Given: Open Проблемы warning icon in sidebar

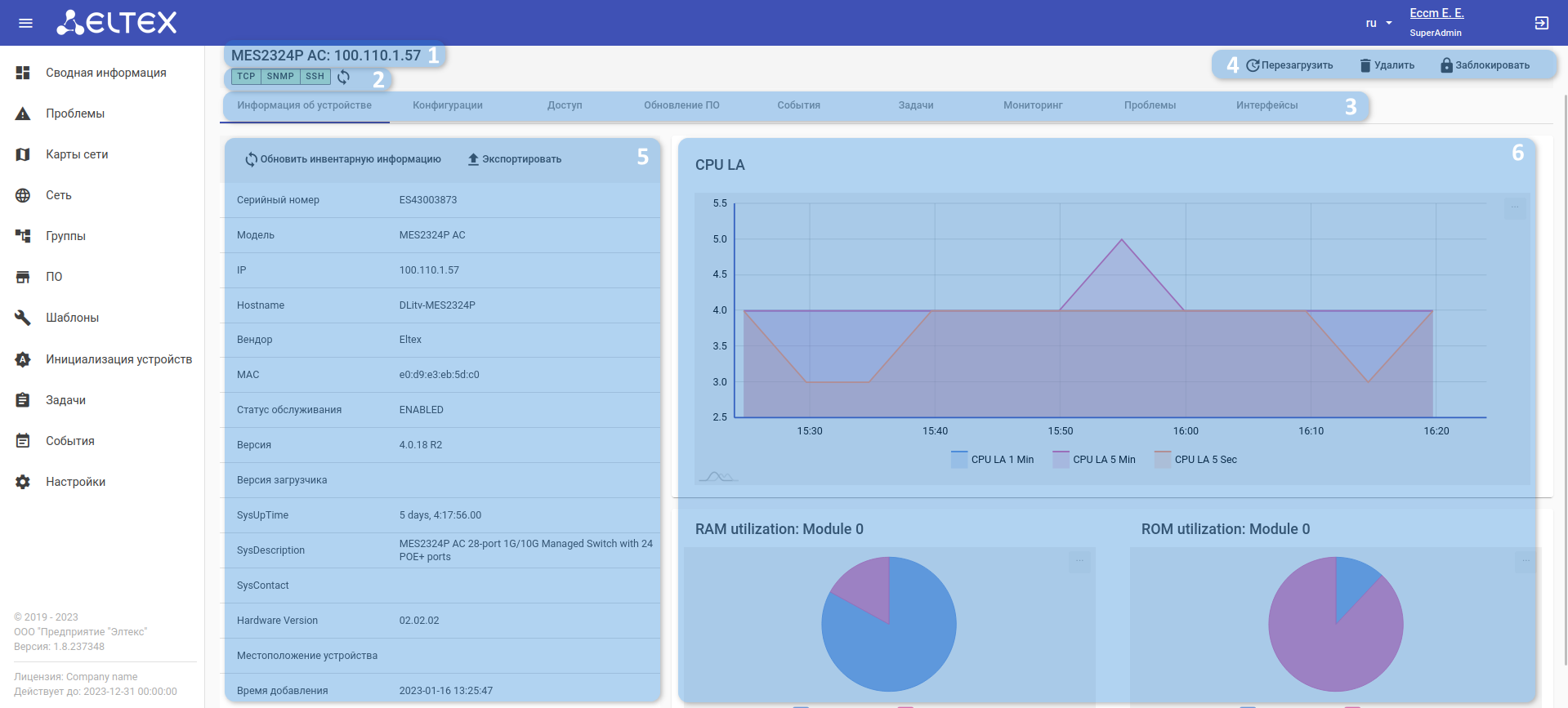Looking at the screenshot, I should coord(23,114).
